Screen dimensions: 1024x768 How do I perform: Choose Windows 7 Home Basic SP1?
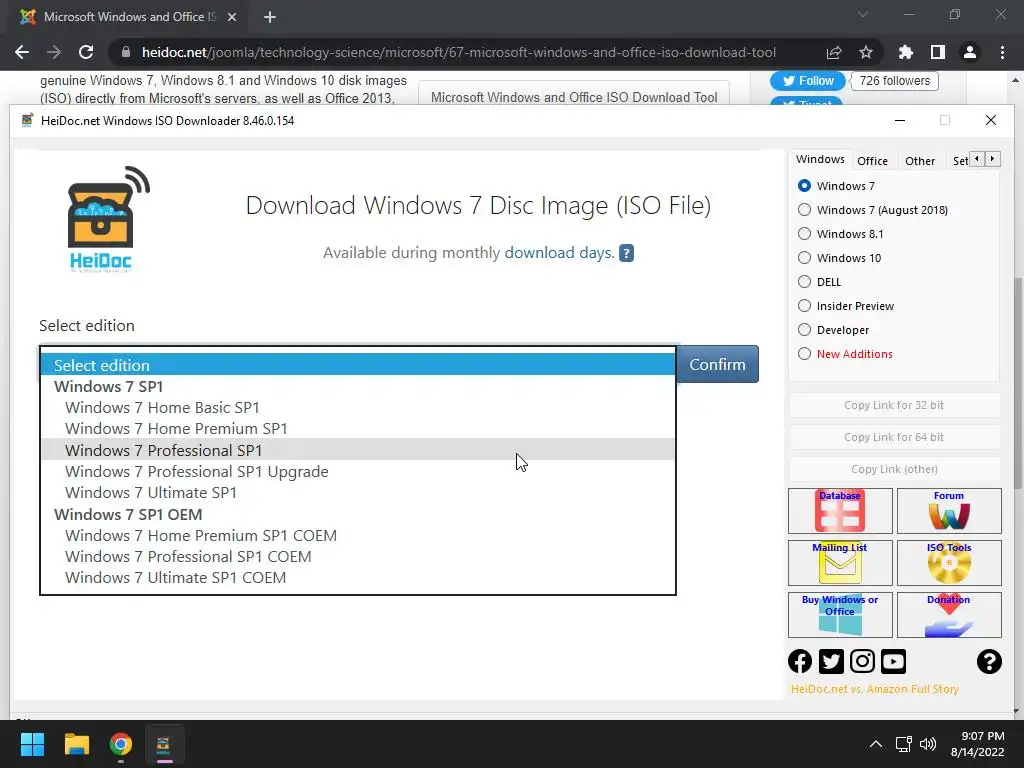pyautogui.click(x=358, y=408)
